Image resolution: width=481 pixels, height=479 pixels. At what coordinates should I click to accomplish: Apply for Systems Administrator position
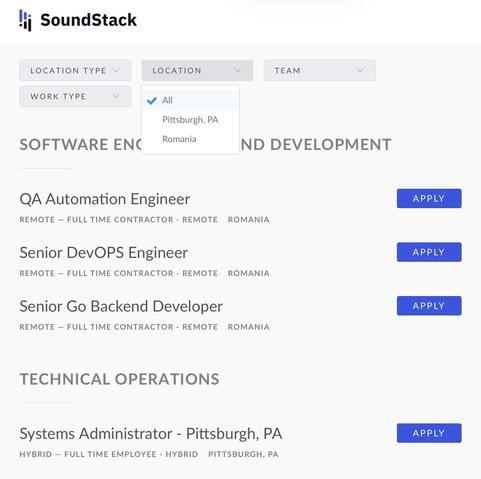[x=429, y=433]
